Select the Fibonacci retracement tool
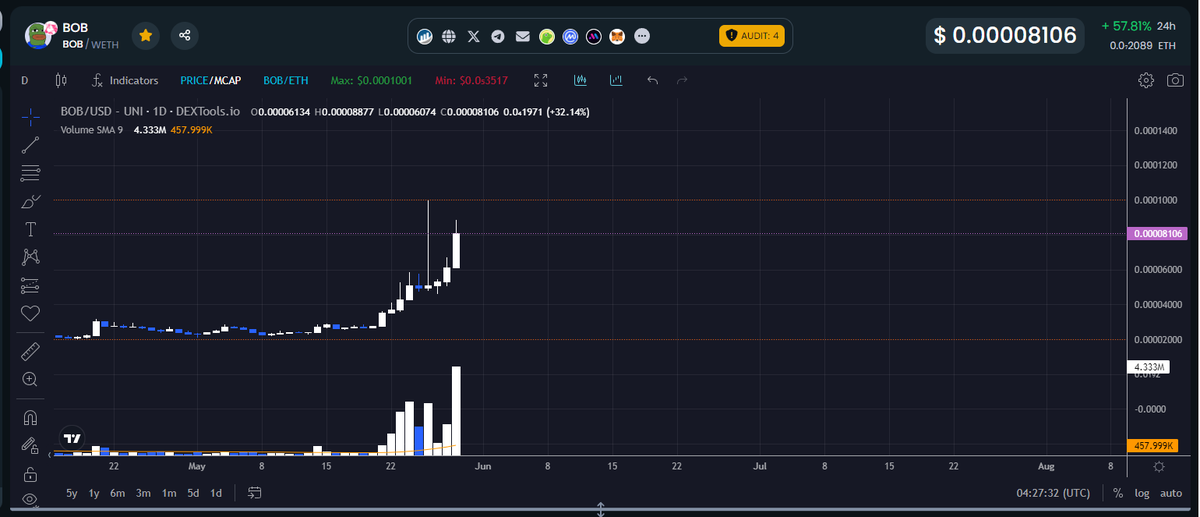The image size is (1200, 517). point(30,173)
